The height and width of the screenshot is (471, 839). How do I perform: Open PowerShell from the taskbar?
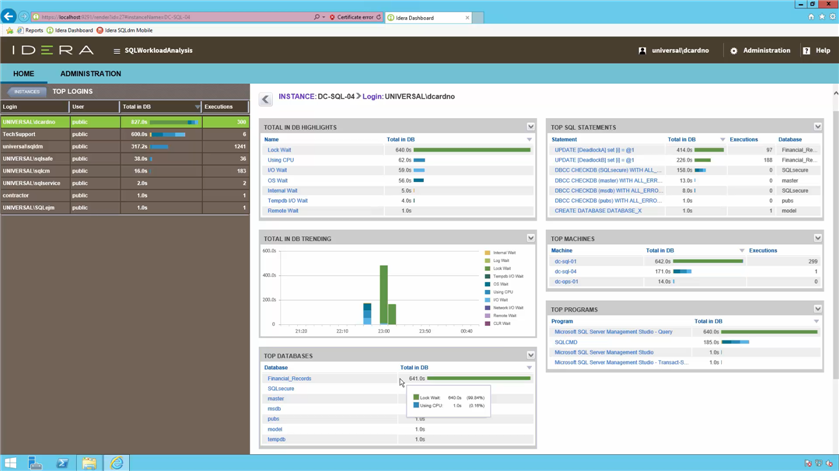pos(62,463)
